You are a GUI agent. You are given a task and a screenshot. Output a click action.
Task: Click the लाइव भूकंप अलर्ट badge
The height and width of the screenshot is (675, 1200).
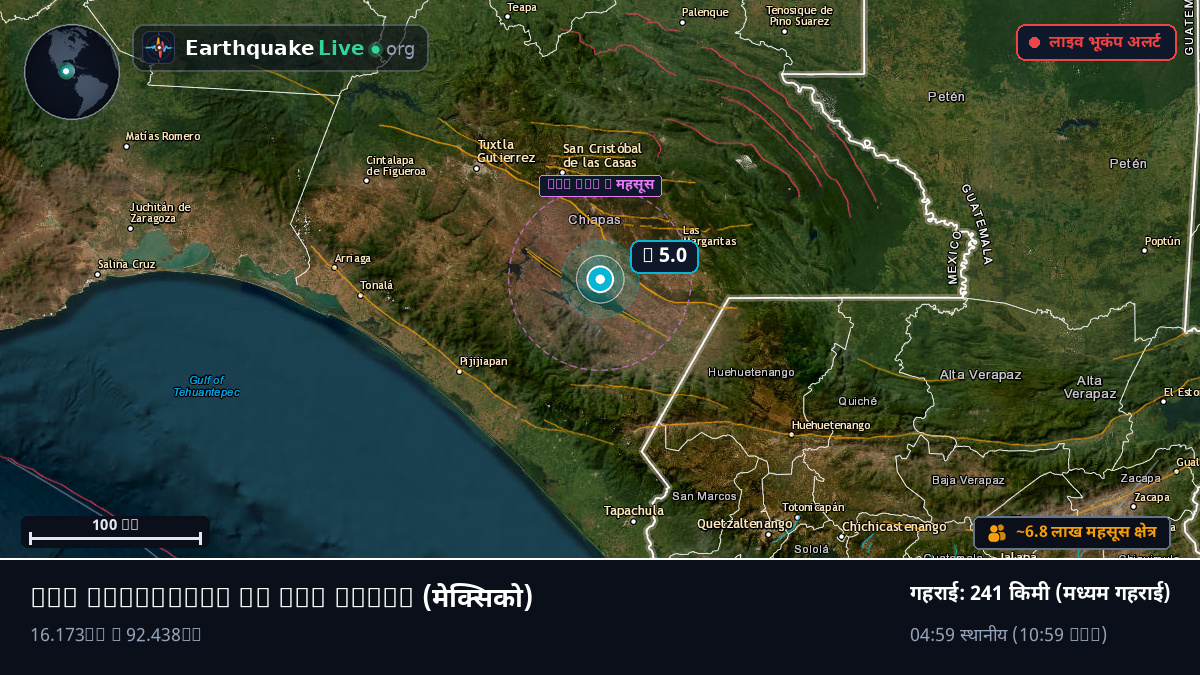click(x=1096, y=42)
